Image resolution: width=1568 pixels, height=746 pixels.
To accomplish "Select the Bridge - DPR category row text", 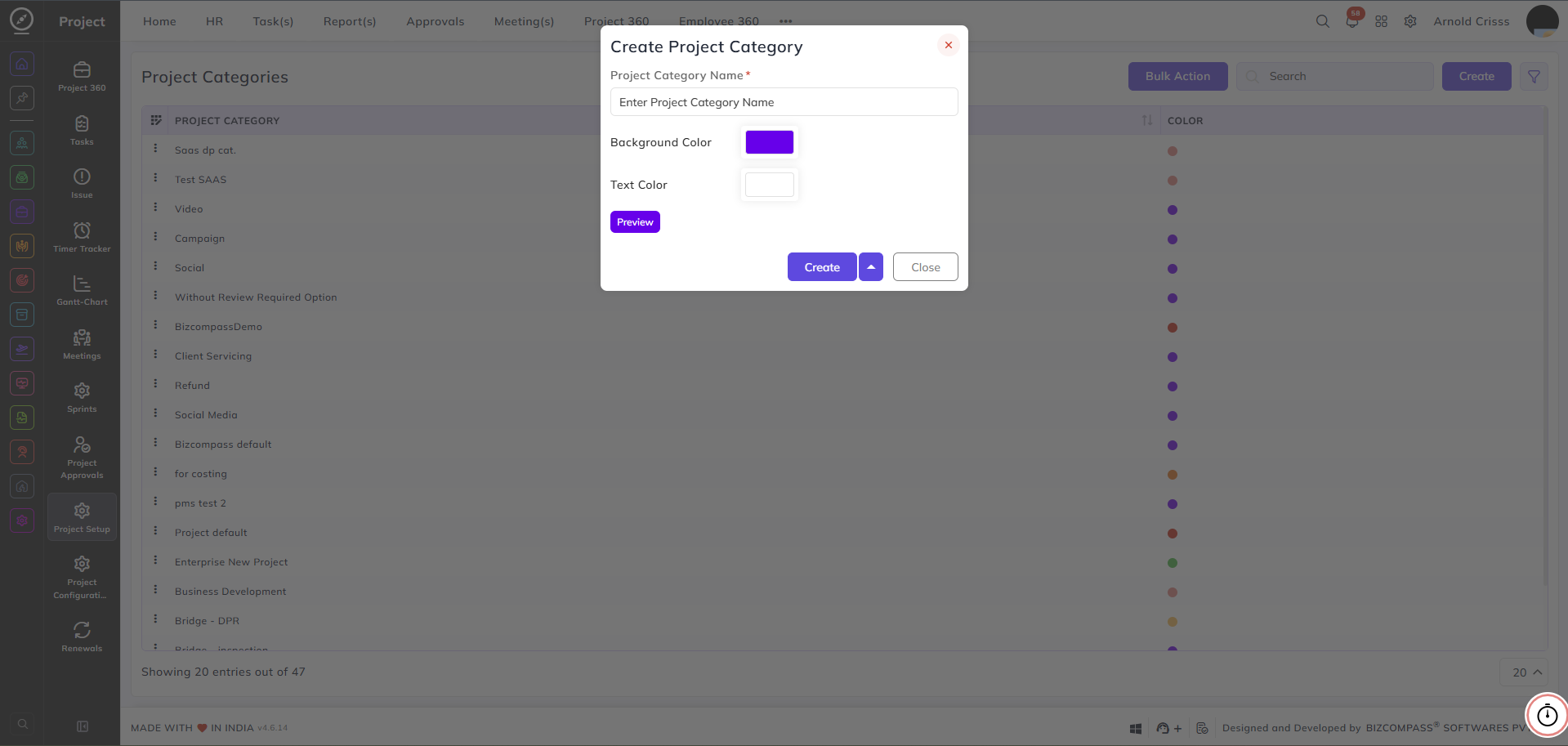I will [x=207, y=621].
